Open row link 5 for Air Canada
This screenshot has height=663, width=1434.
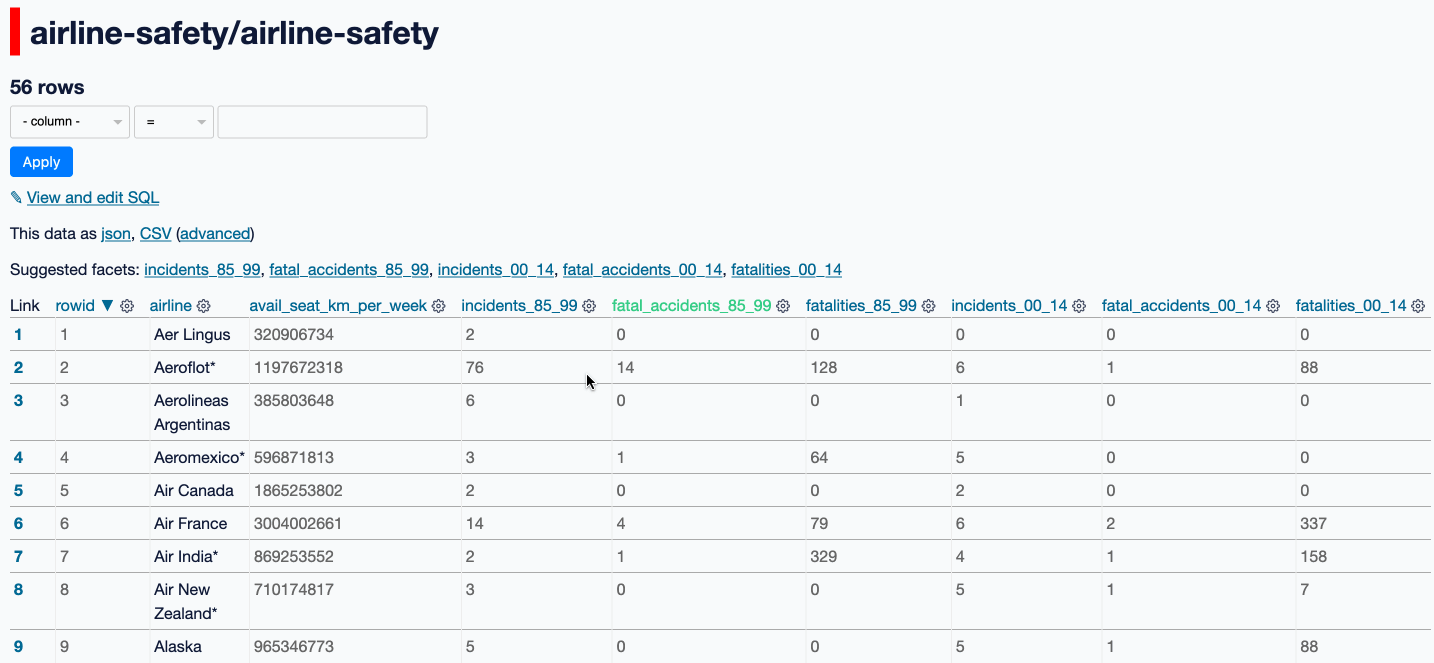[18, 491]
